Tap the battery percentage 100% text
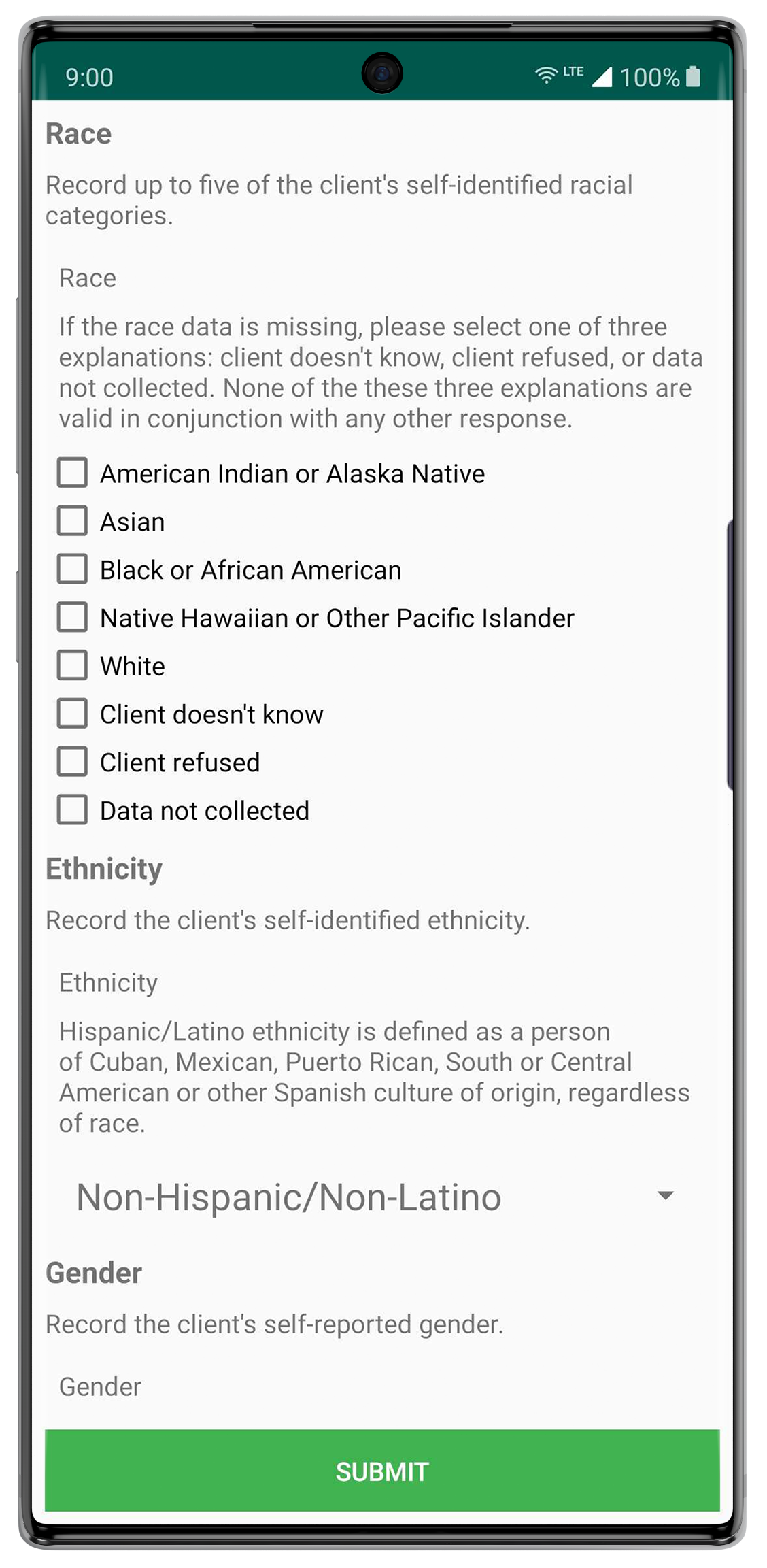Image resolution: width=767 pixels, height=1568 pixels. click(649, 78)
